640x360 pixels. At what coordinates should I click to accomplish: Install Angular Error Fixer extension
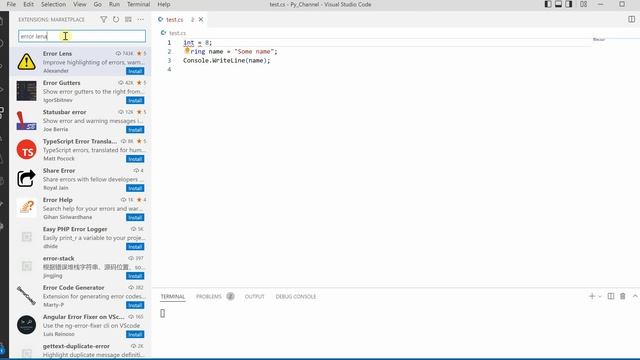click(x=135, y=335)
